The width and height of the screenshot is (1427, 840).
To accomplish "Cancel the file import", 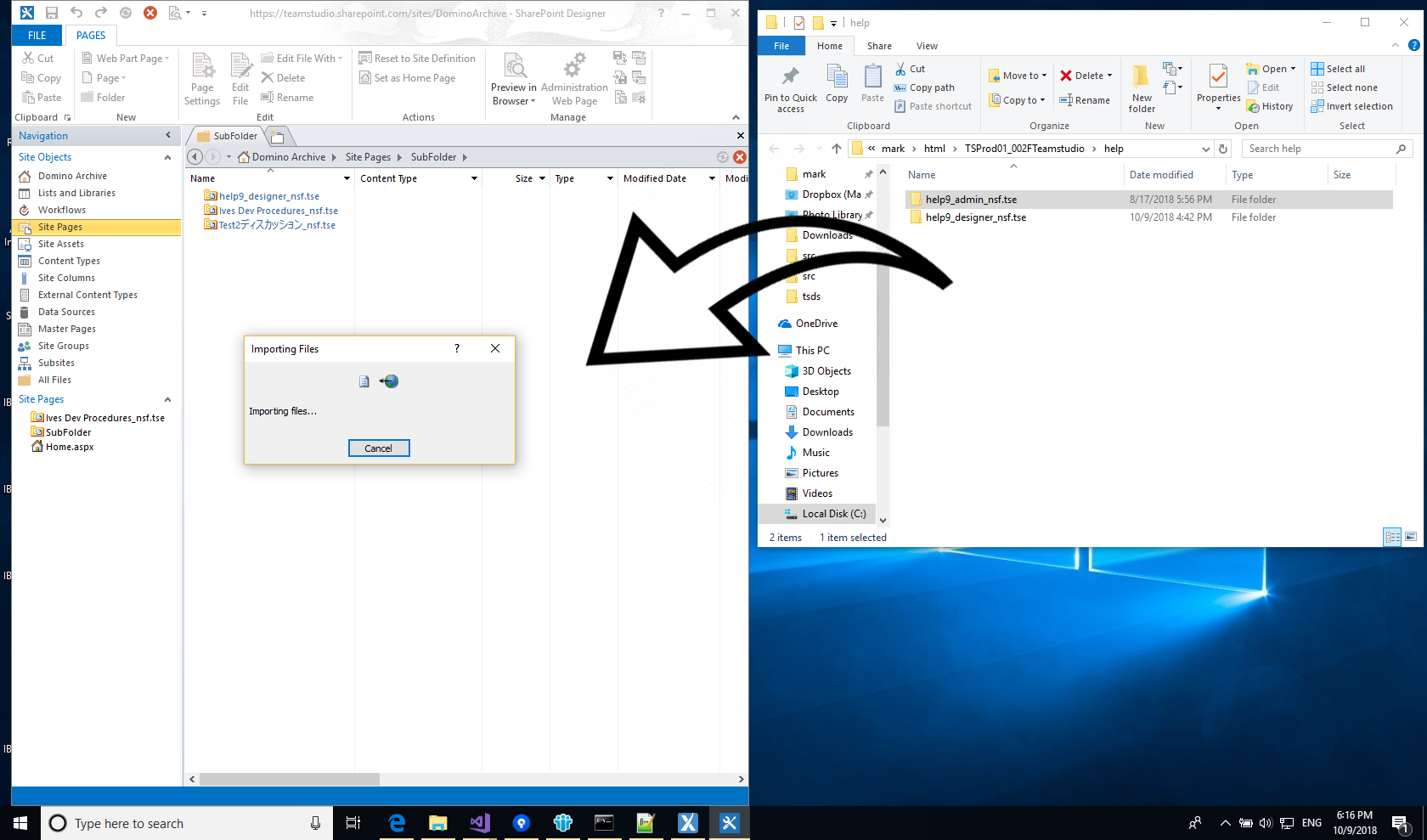I will point(379,448).
